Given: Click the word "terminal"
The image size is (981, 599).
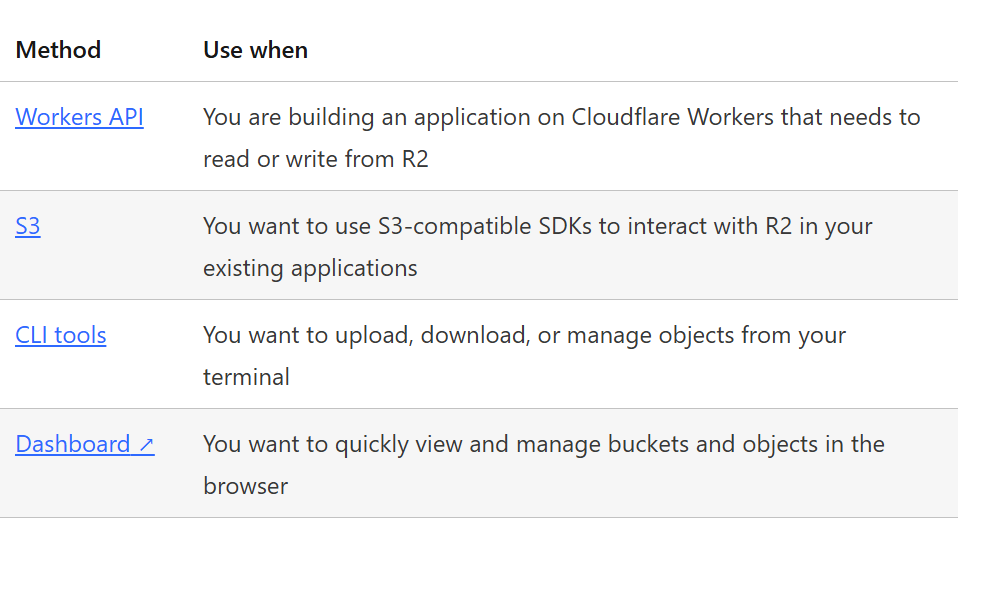Looking at the screenshot, I should [246, 377].
